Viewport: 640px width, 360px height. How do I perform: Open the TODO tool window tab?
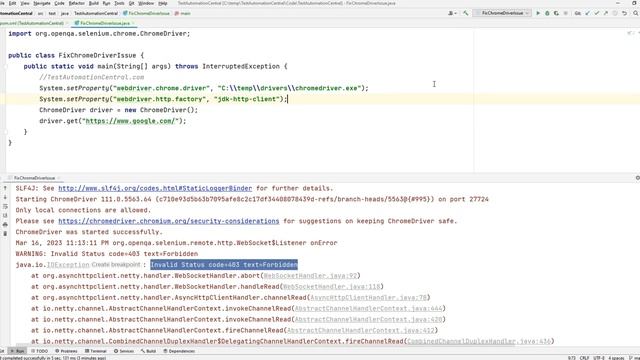[39, 351]
